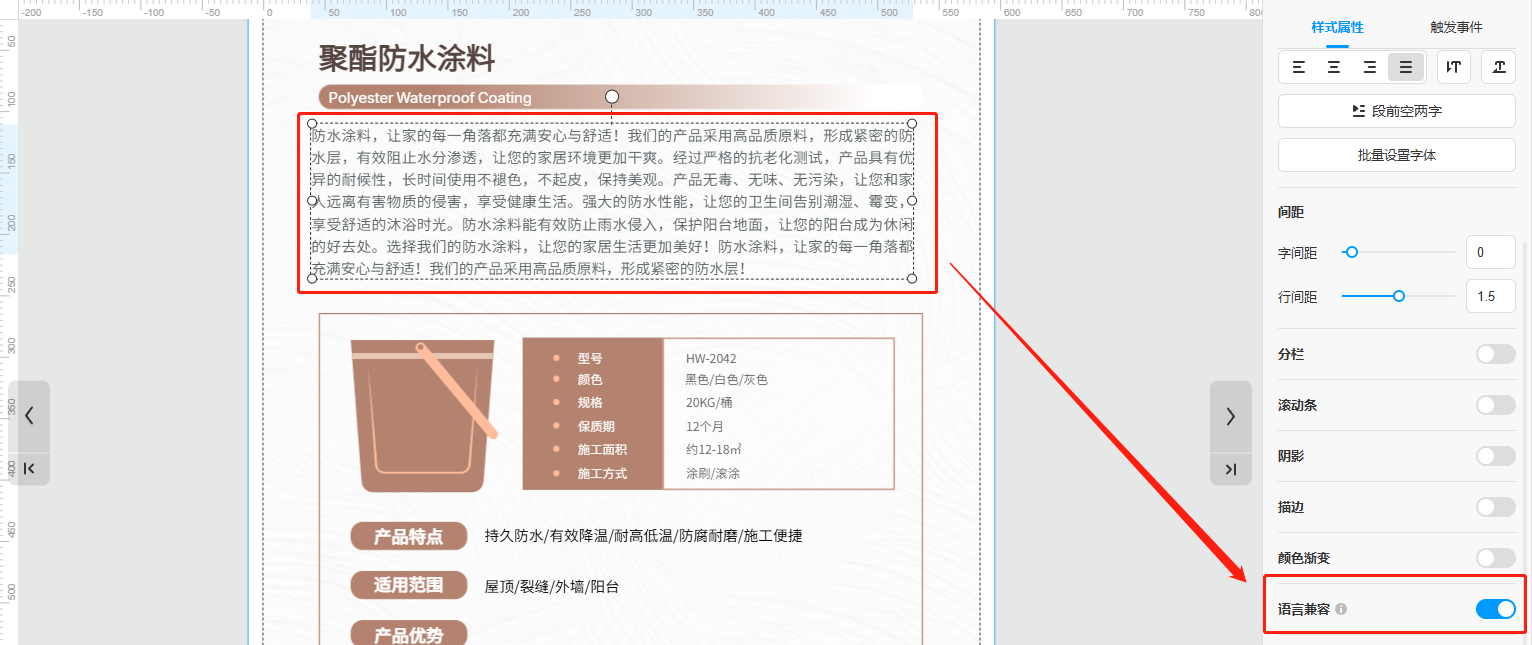
Task: Click the horizontal text direction icon
Action: click(1498, 67)
